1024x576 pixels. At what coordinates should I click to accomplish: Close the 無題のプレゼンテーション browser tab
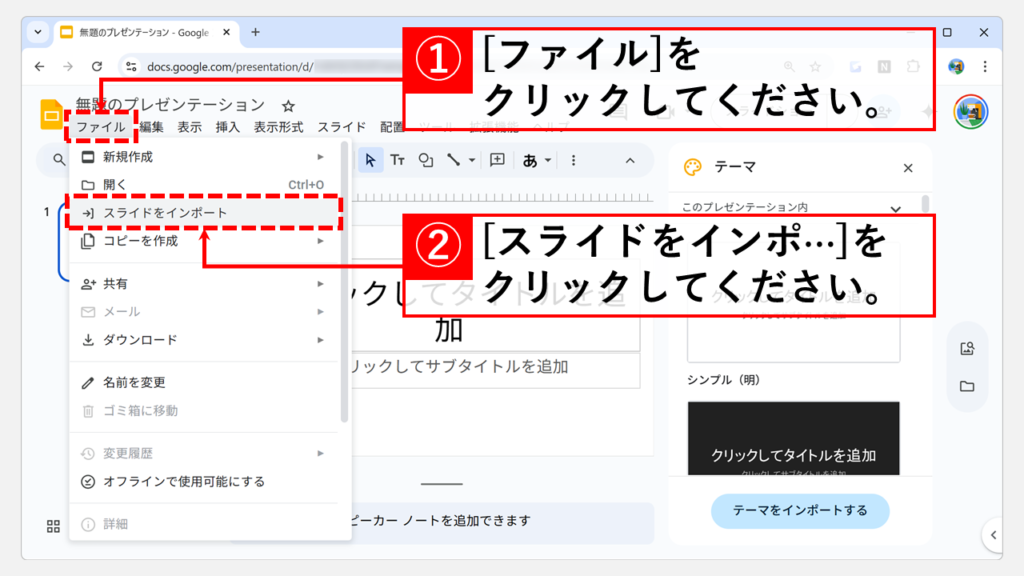227,32
